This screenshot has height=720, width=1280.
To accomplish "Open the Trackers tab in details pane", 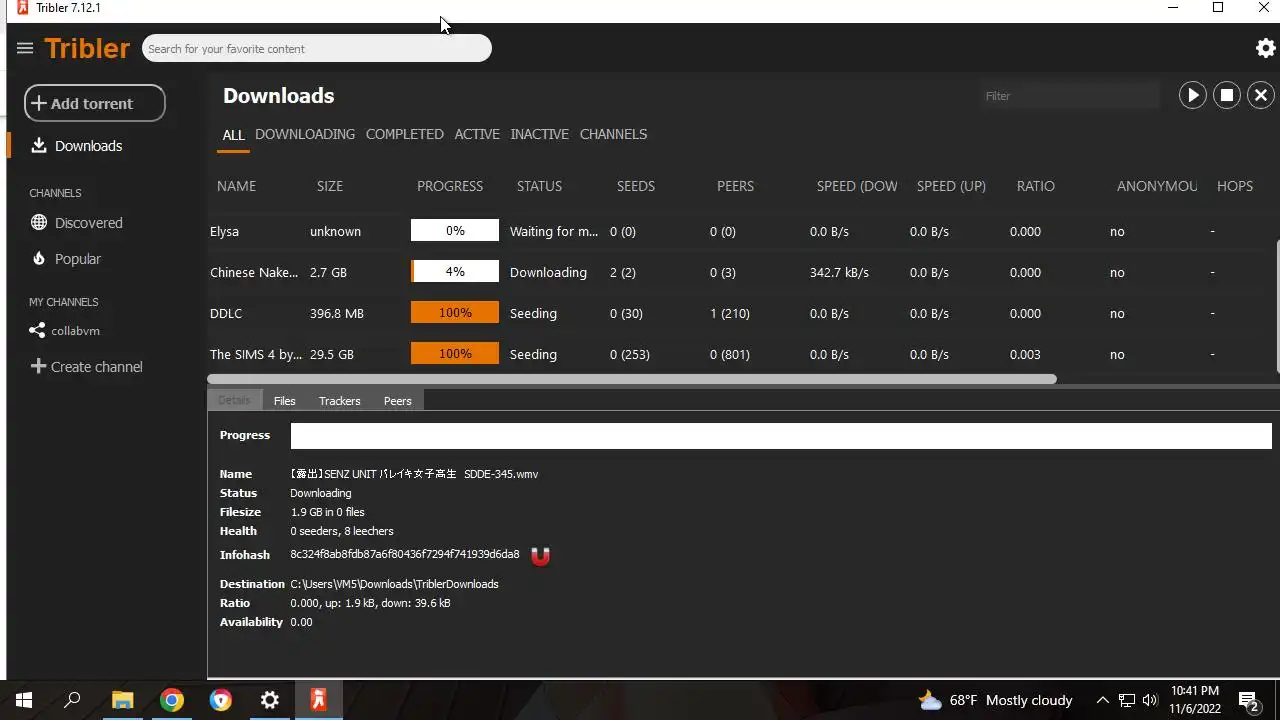I will pos(339,400).
